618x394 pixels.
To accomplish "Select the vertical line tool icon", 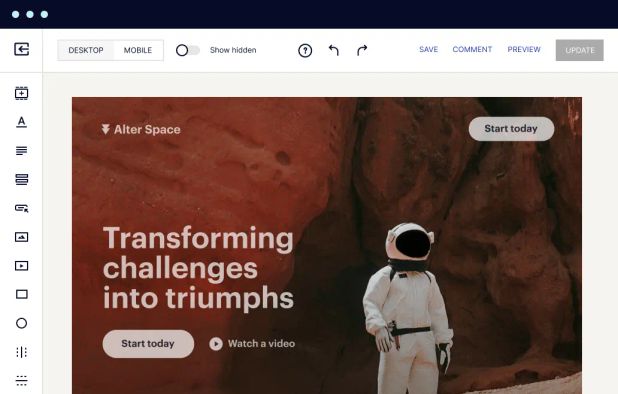I will (x=22, y=352).
